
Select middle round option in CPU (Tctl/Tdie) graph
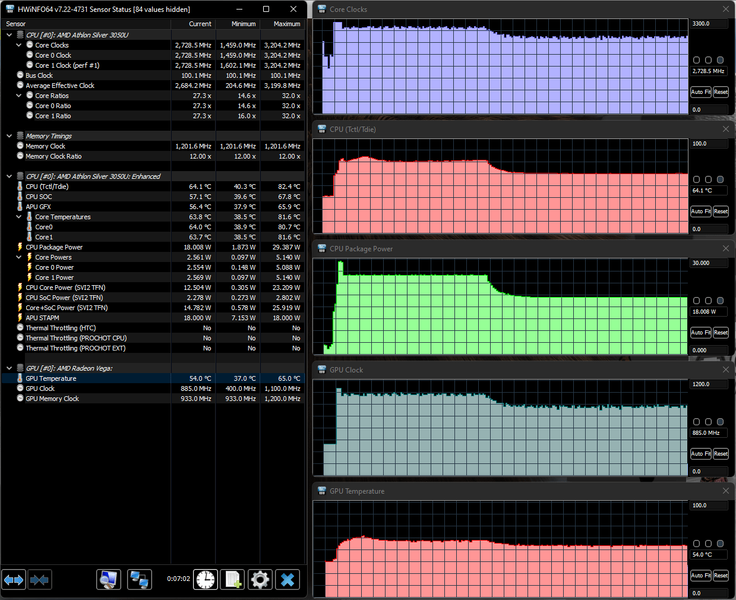708,179
